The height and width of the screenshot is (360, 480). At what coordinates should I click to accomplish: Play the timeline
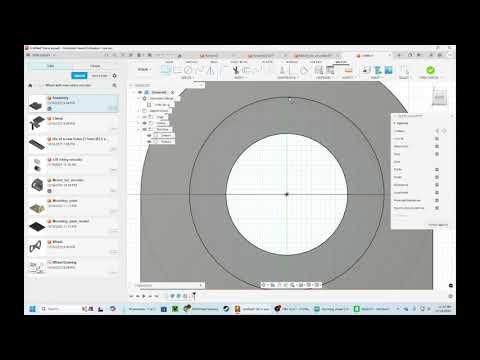[144, 296]
